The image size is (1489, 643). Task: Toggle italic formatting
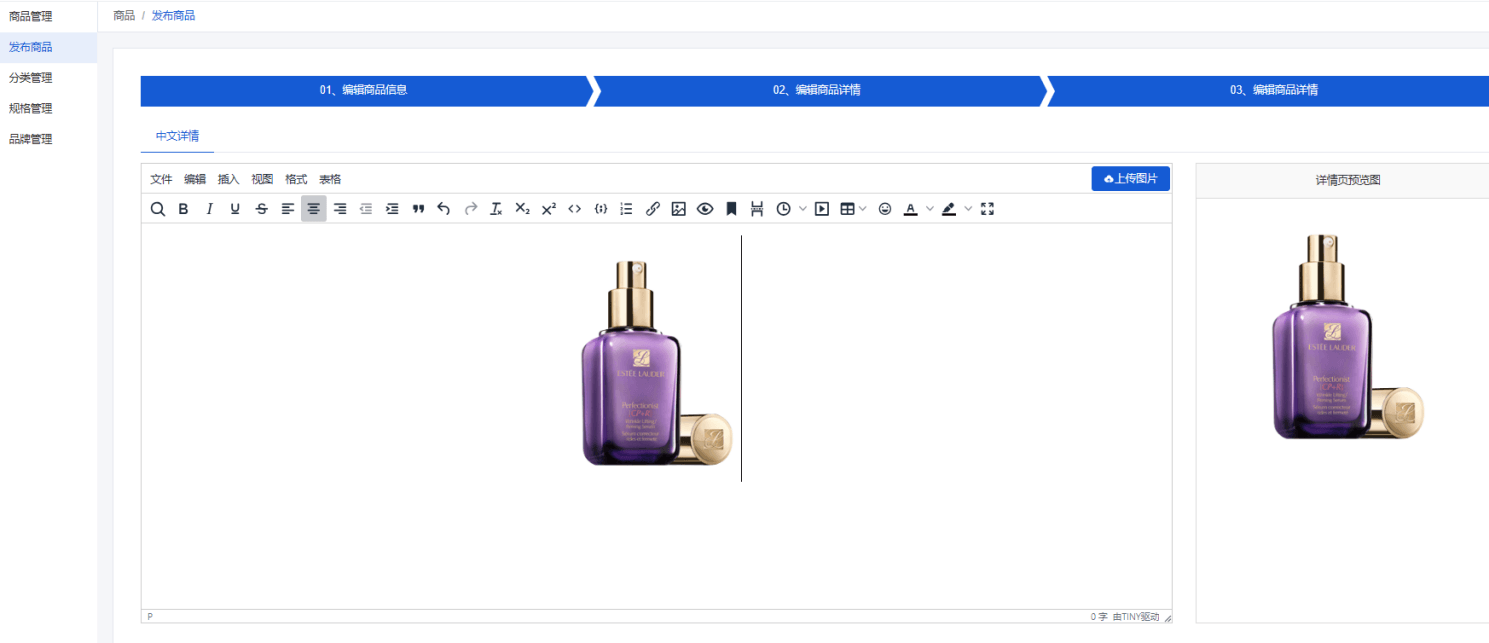[x=209, y=209]
